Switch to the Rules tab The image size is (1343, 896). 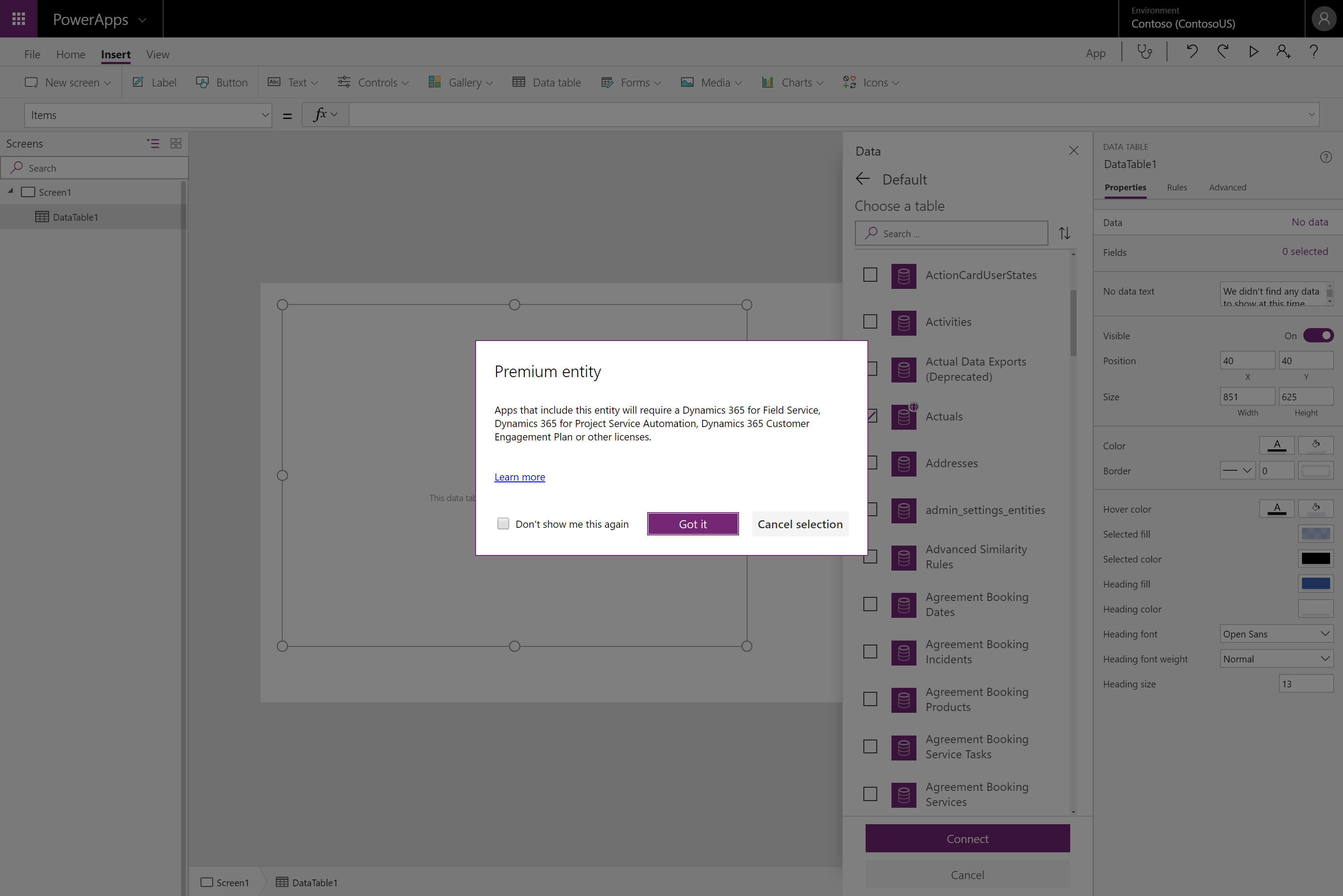coord(1177,187)
